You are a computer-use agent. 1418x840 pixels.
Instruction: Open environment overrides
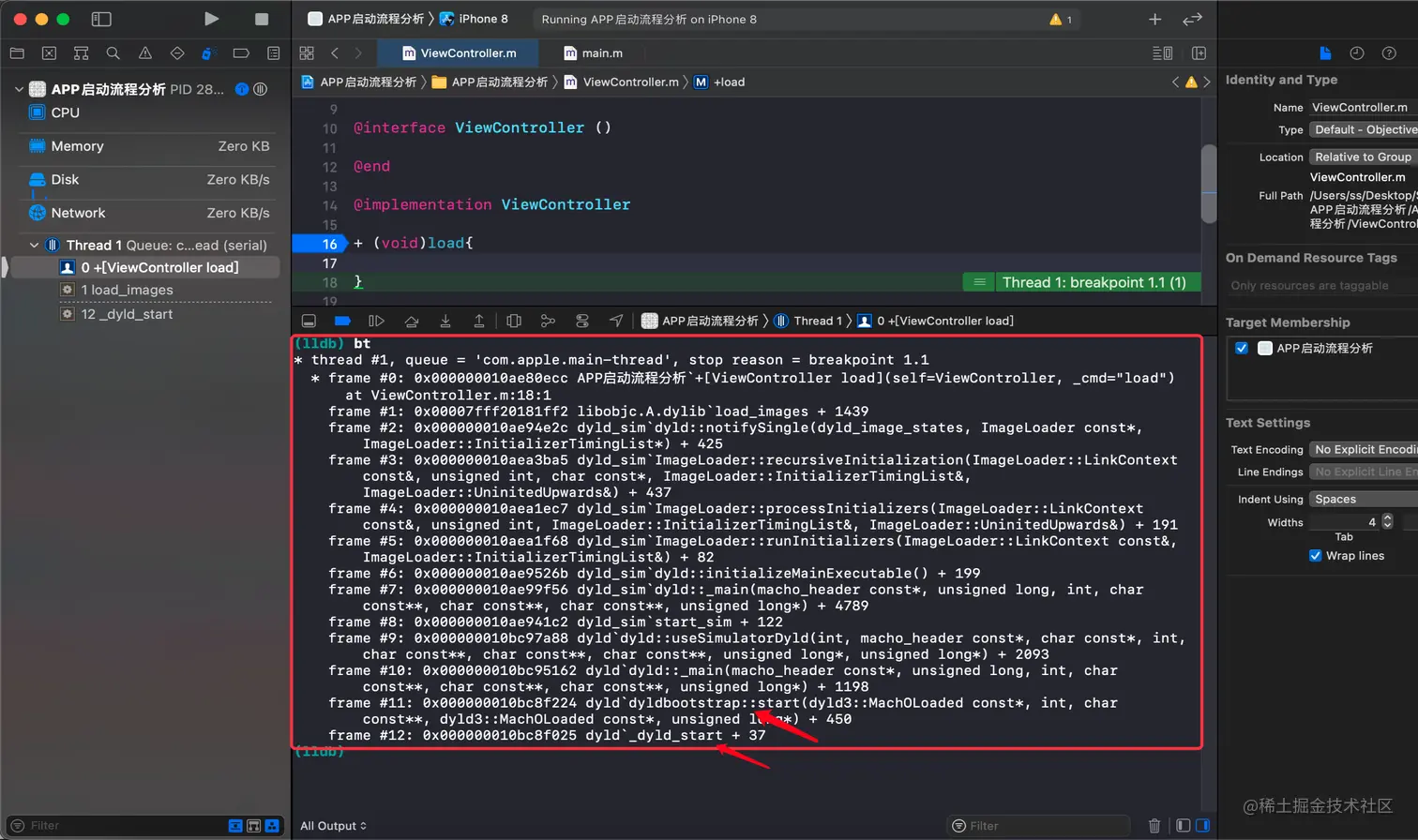pyautogui.click(x=582, y=321)
